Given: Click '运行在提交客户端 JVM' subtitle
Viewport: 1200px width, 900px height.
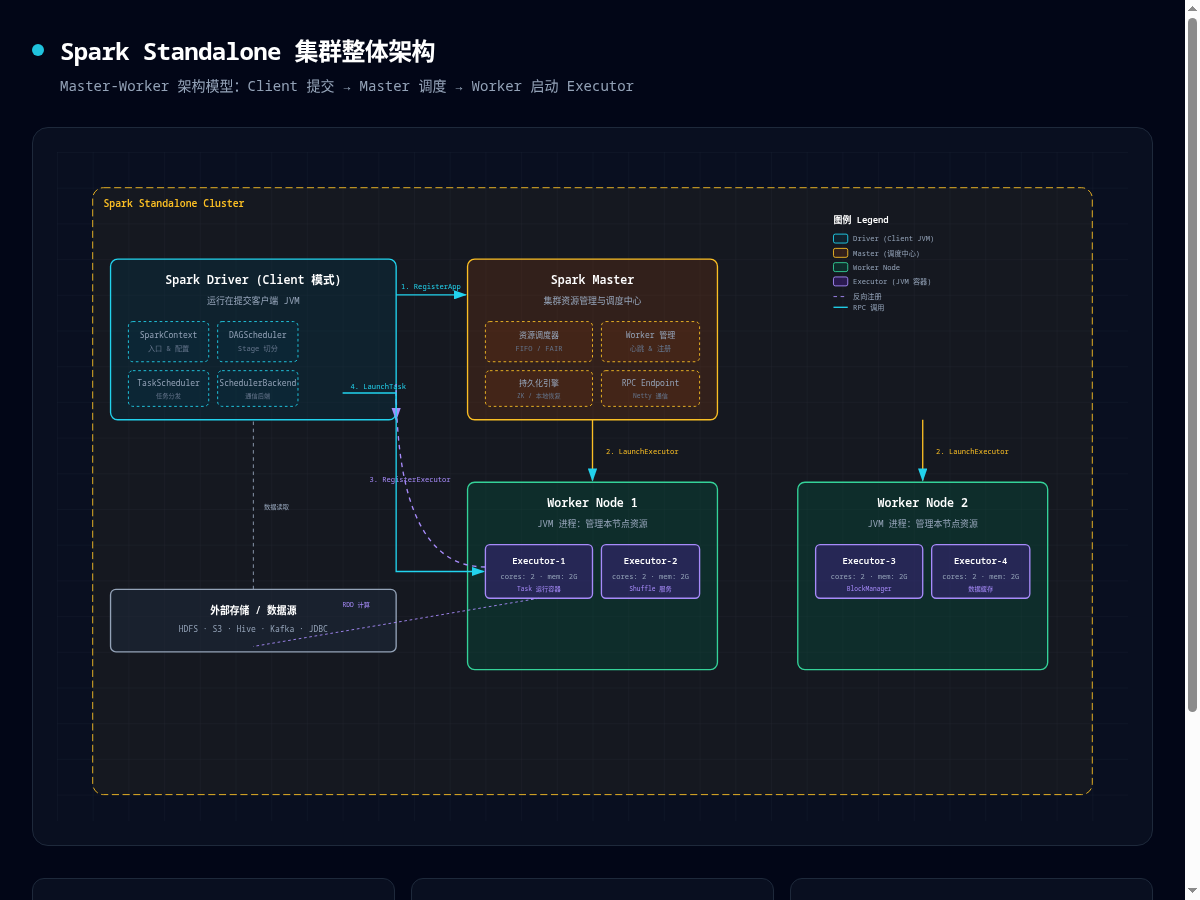Looking at the screenshot, I should (253, 300).
